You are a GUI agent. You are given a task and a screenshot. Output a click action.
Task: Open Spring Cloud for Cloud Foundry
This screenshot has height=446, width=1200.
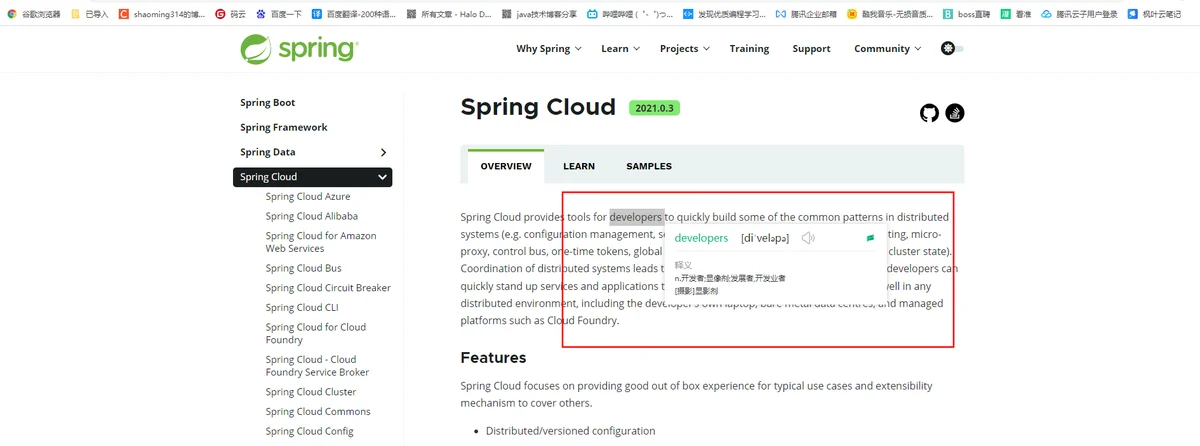[316, 333]
